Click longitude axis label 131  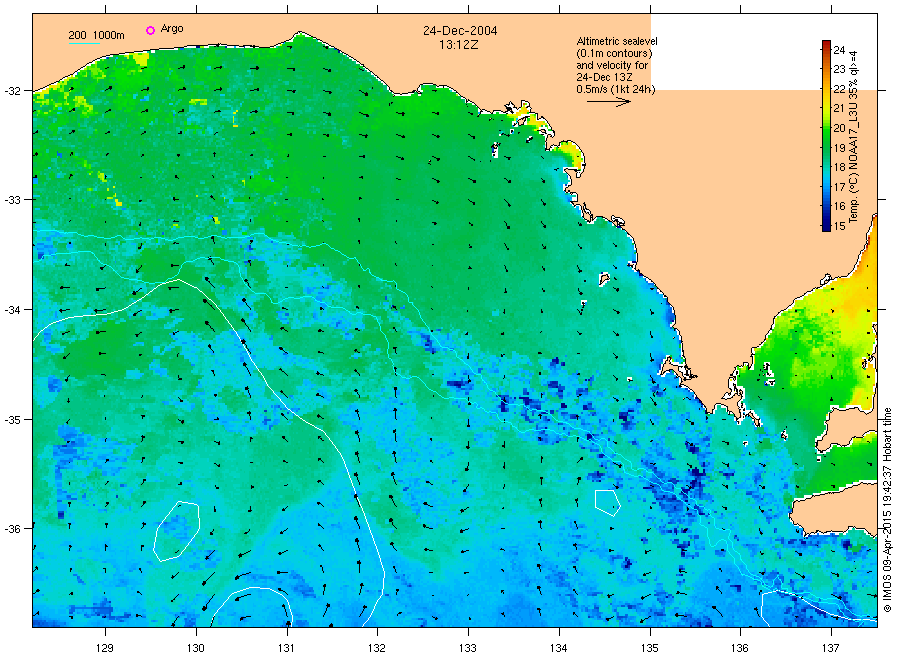[x=286, y=648]
